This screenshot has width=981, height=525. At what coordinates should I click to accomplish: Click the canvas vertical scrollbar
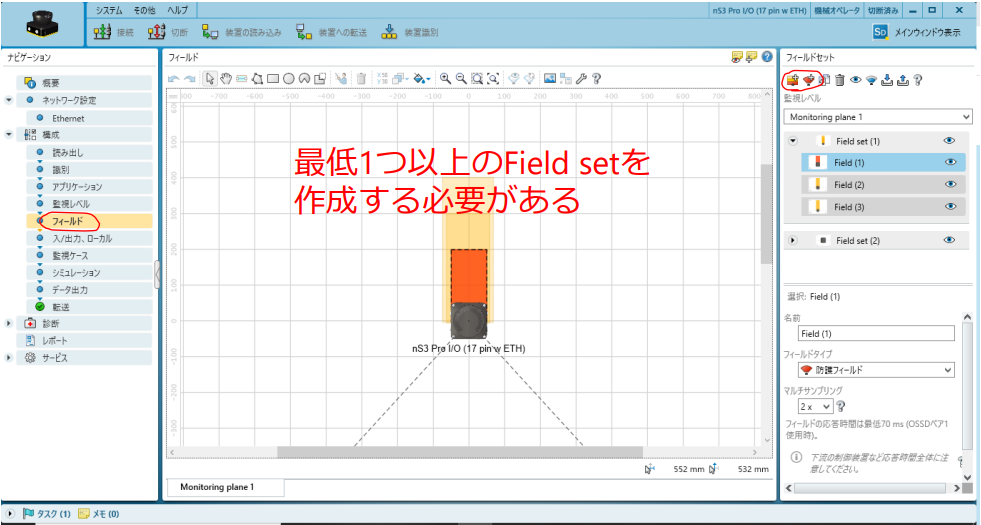pyautogui.click(x=766, y=214)
